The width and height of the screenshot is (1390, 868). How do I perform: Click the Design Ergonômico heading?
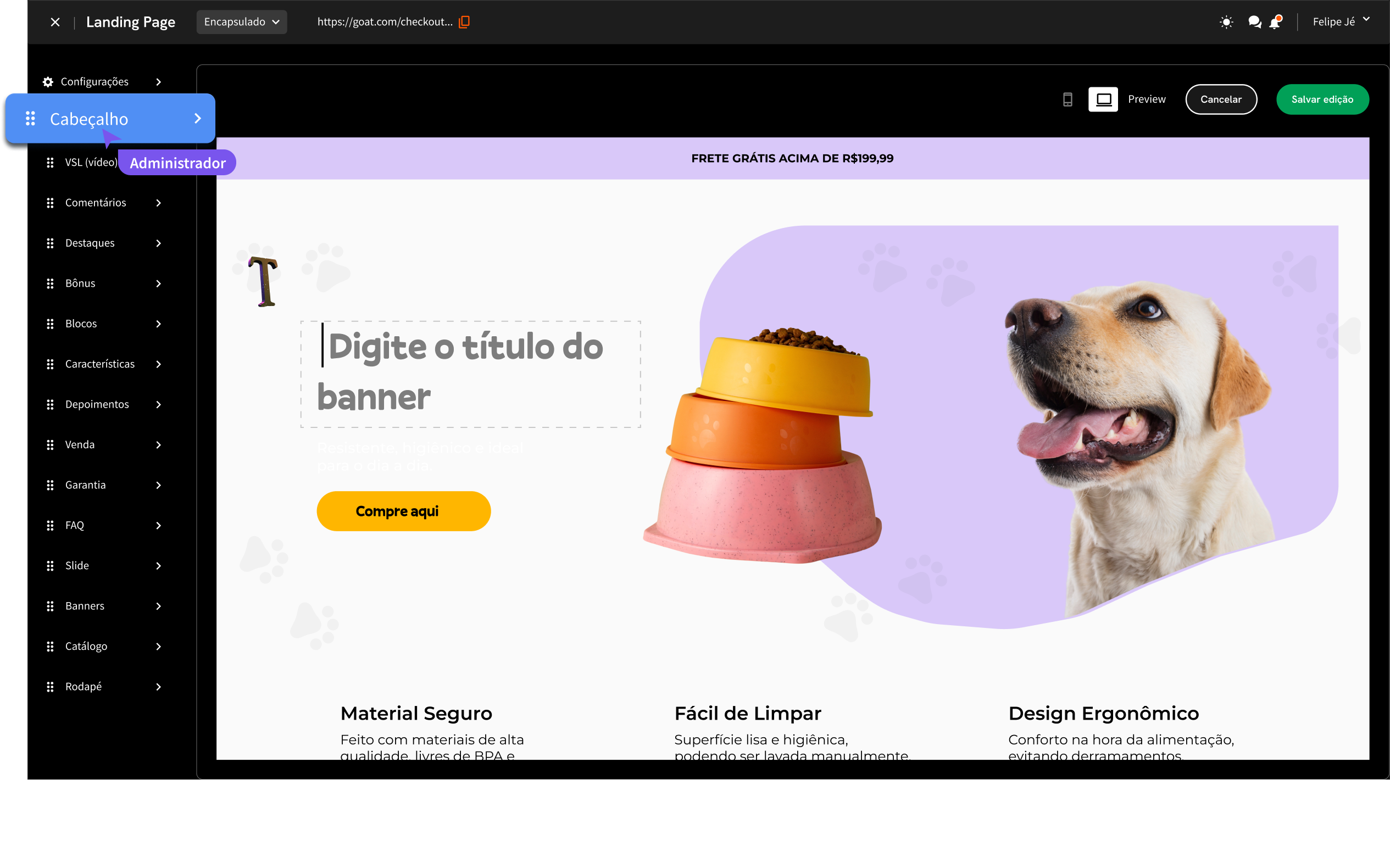pyautogui.click(x=1103, y=713)
